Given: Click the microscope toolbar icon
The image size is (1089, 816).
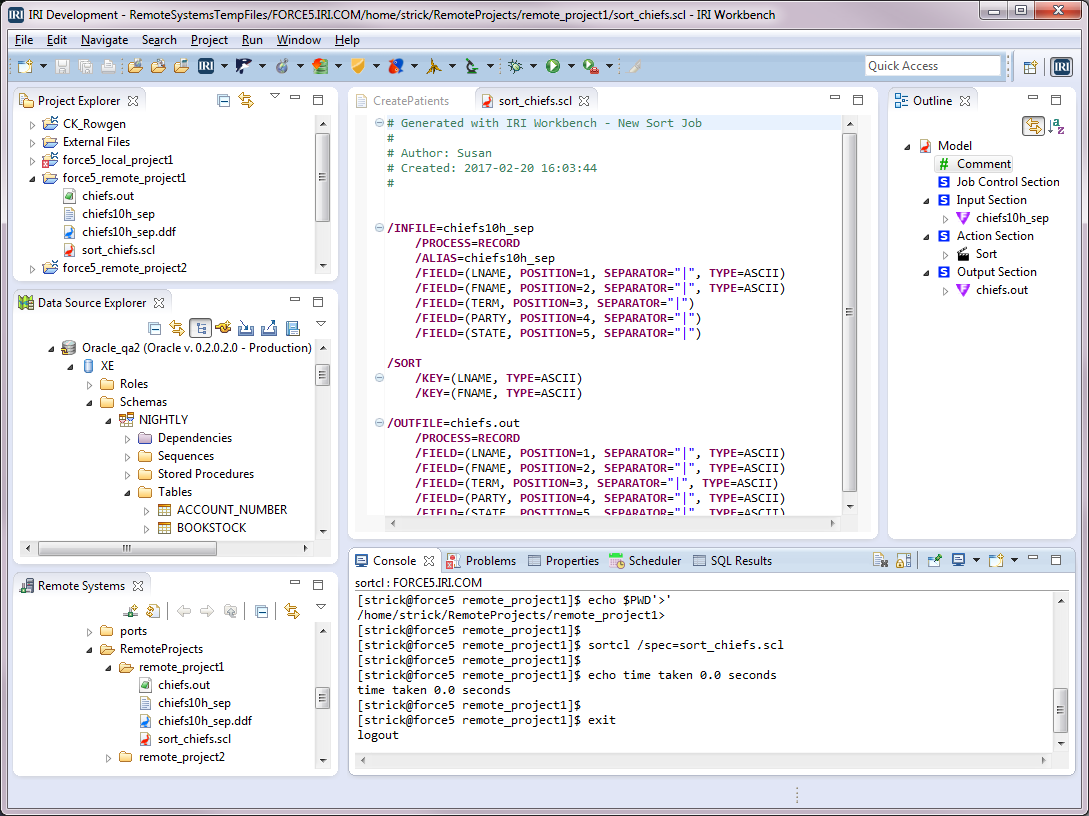Looking at the screenshot, I should click(x=472, y=67).
